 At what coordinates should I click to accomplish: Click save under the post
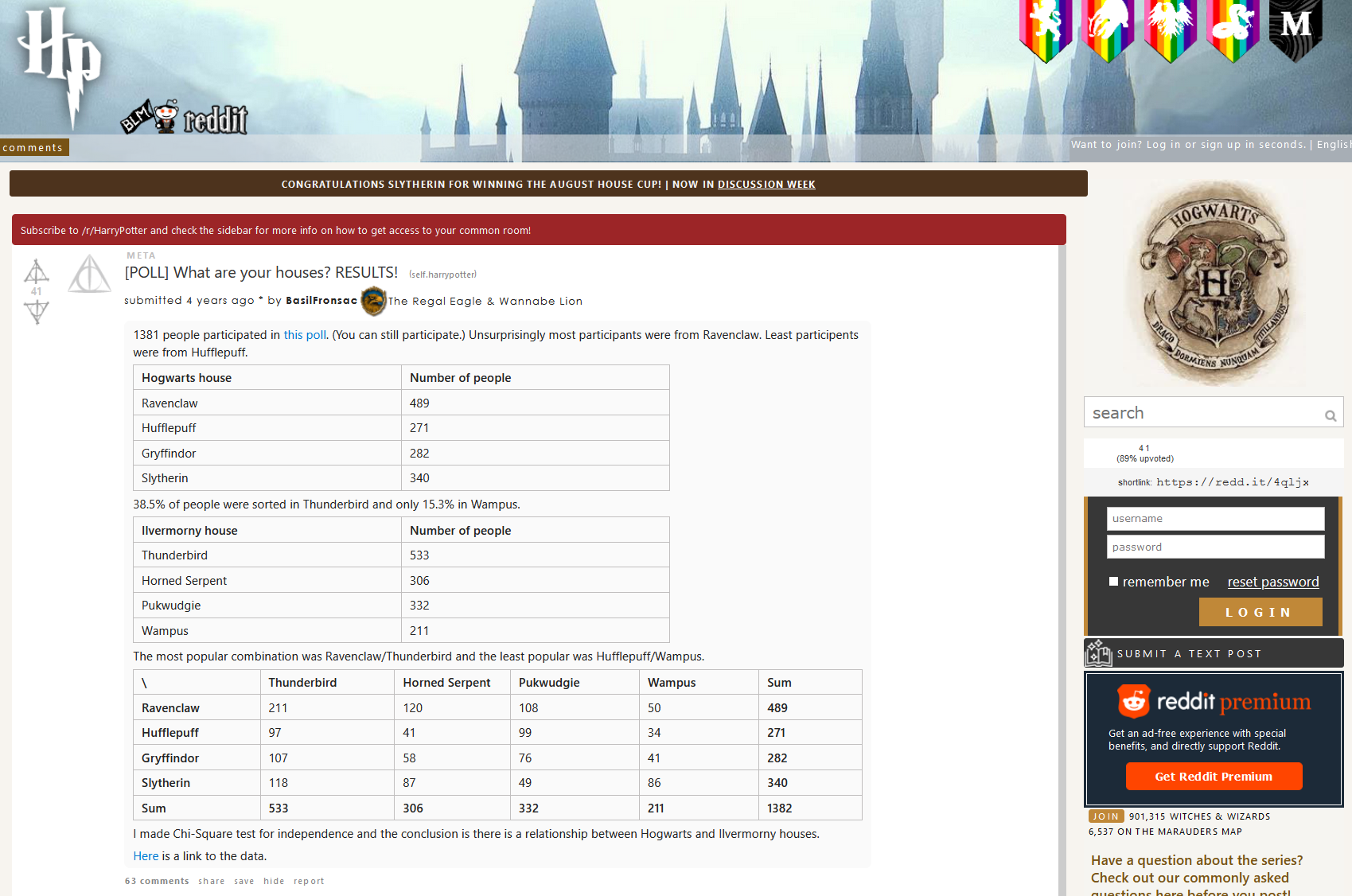click(244, 881)
